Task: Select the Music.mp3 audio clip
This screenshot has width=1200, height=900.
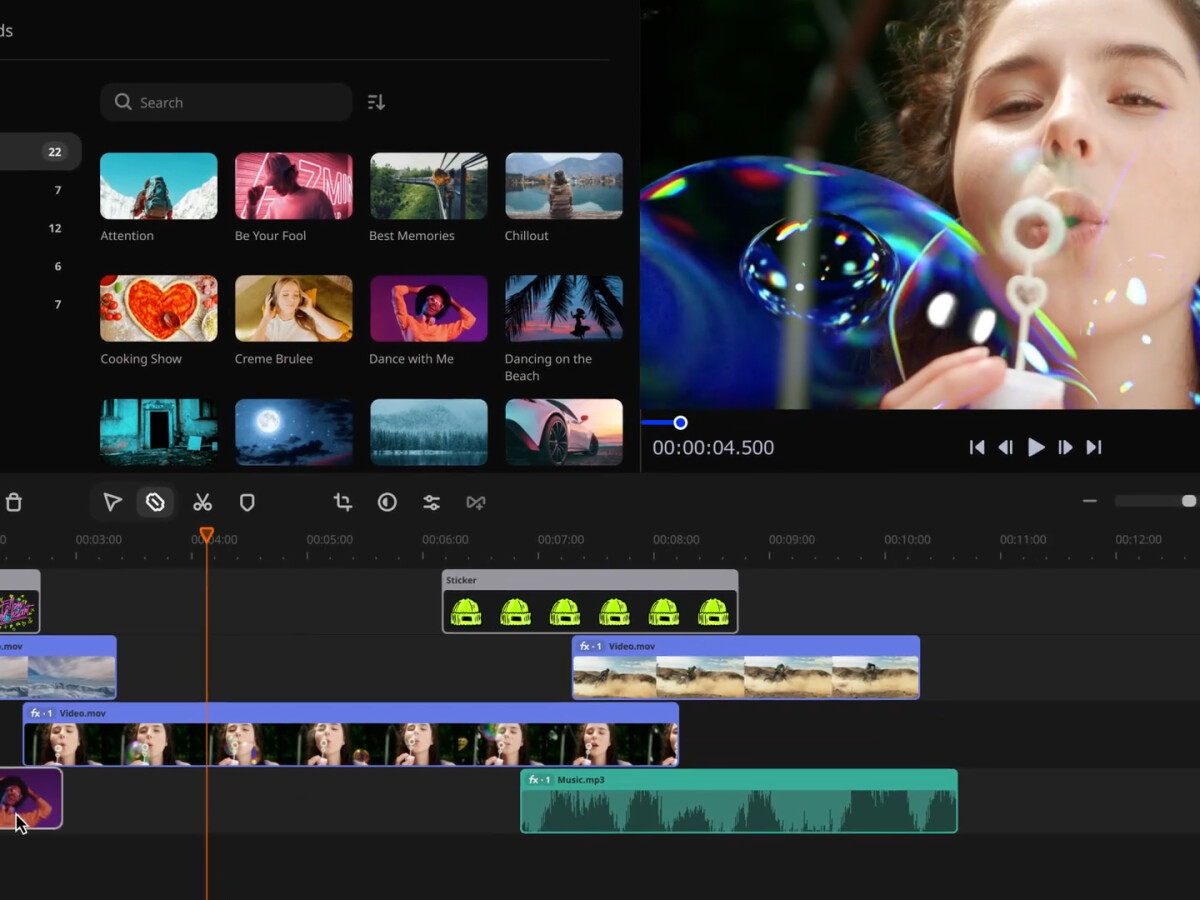Action: [738, 801]
